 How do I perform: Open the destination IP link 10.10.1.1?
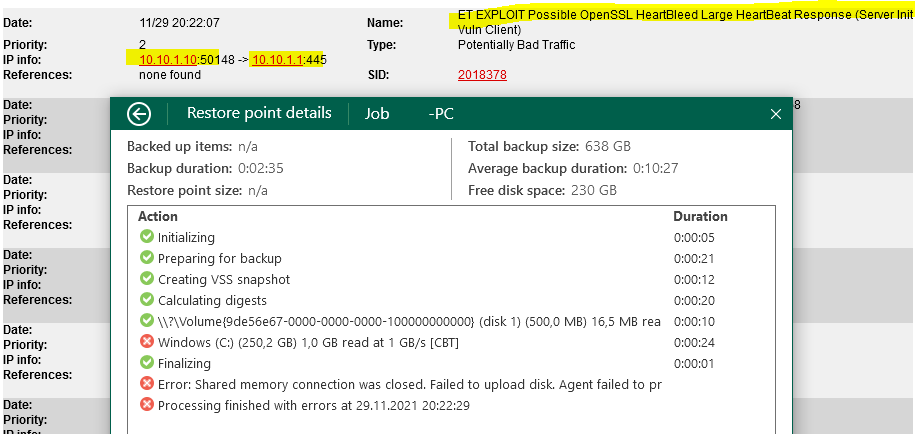277,60
